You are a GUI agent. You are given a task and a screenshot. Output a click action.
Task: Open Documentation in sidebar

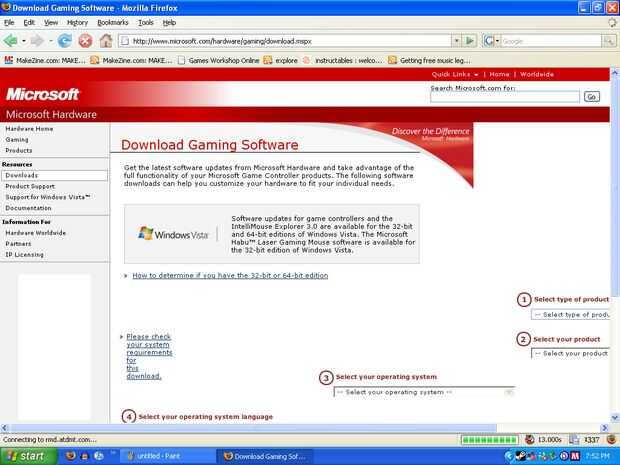coord(28,208)
